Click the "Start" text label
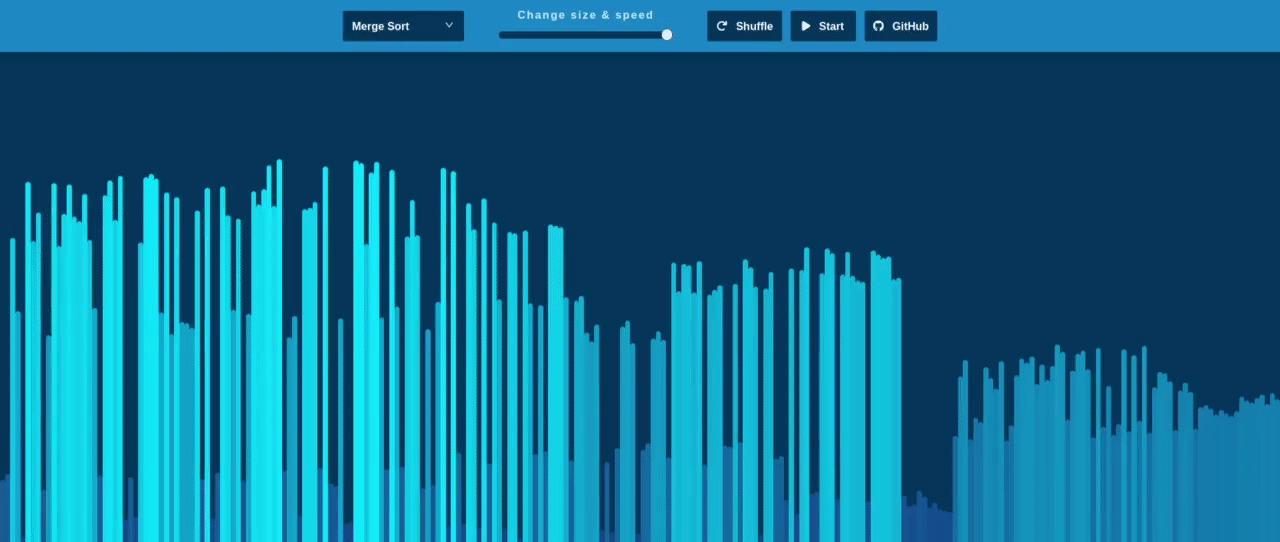1280x542 pixels. [x=831, y=26]
